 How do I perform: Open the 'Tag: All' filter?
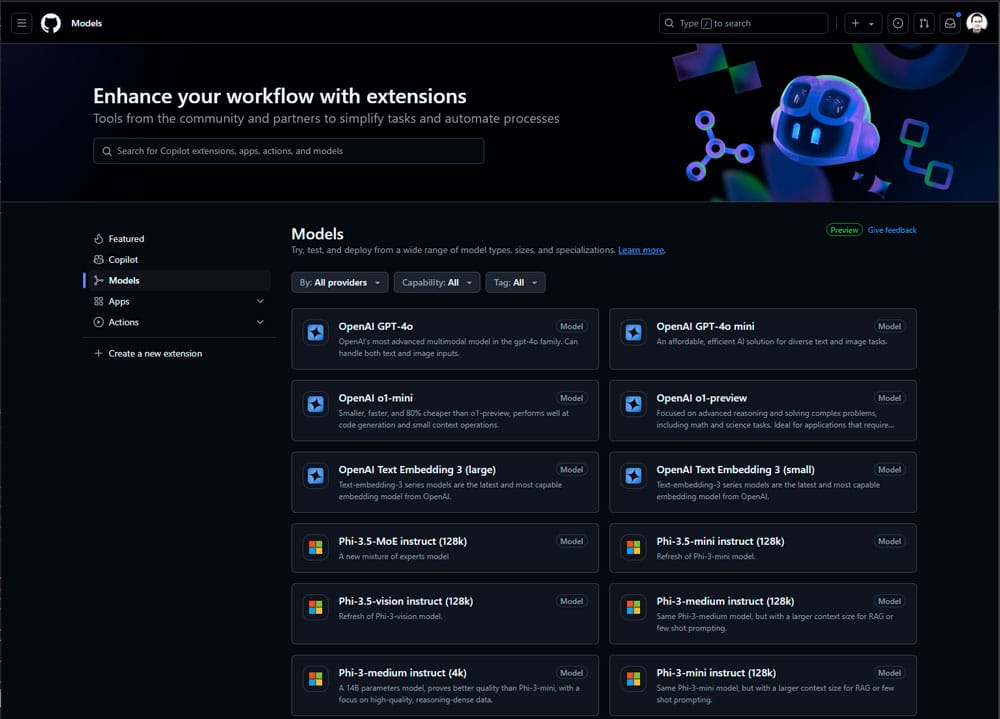point(515,283)
